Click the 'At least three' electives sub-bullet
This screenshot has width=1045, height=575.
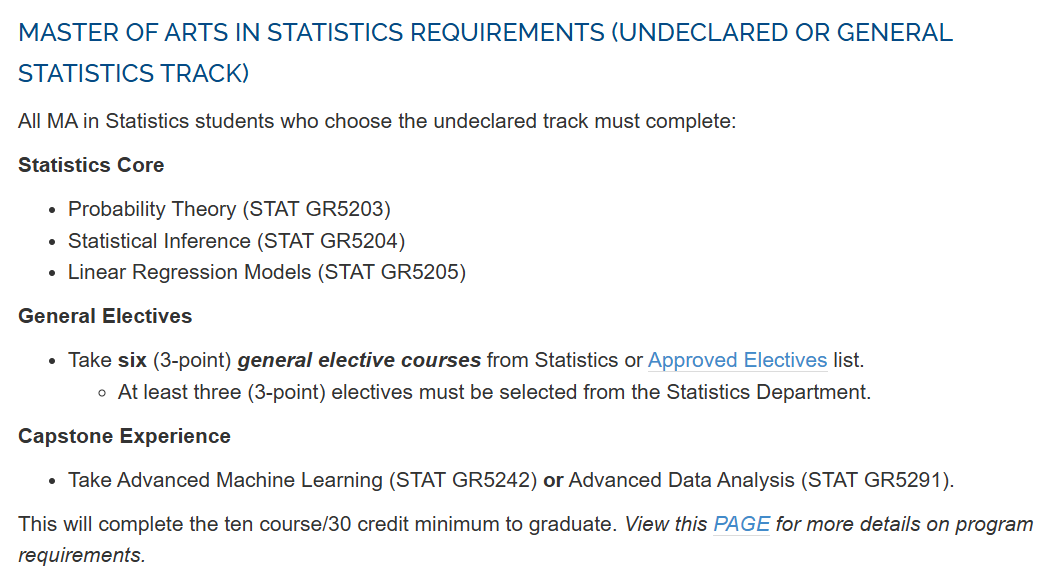click(495, 392)
